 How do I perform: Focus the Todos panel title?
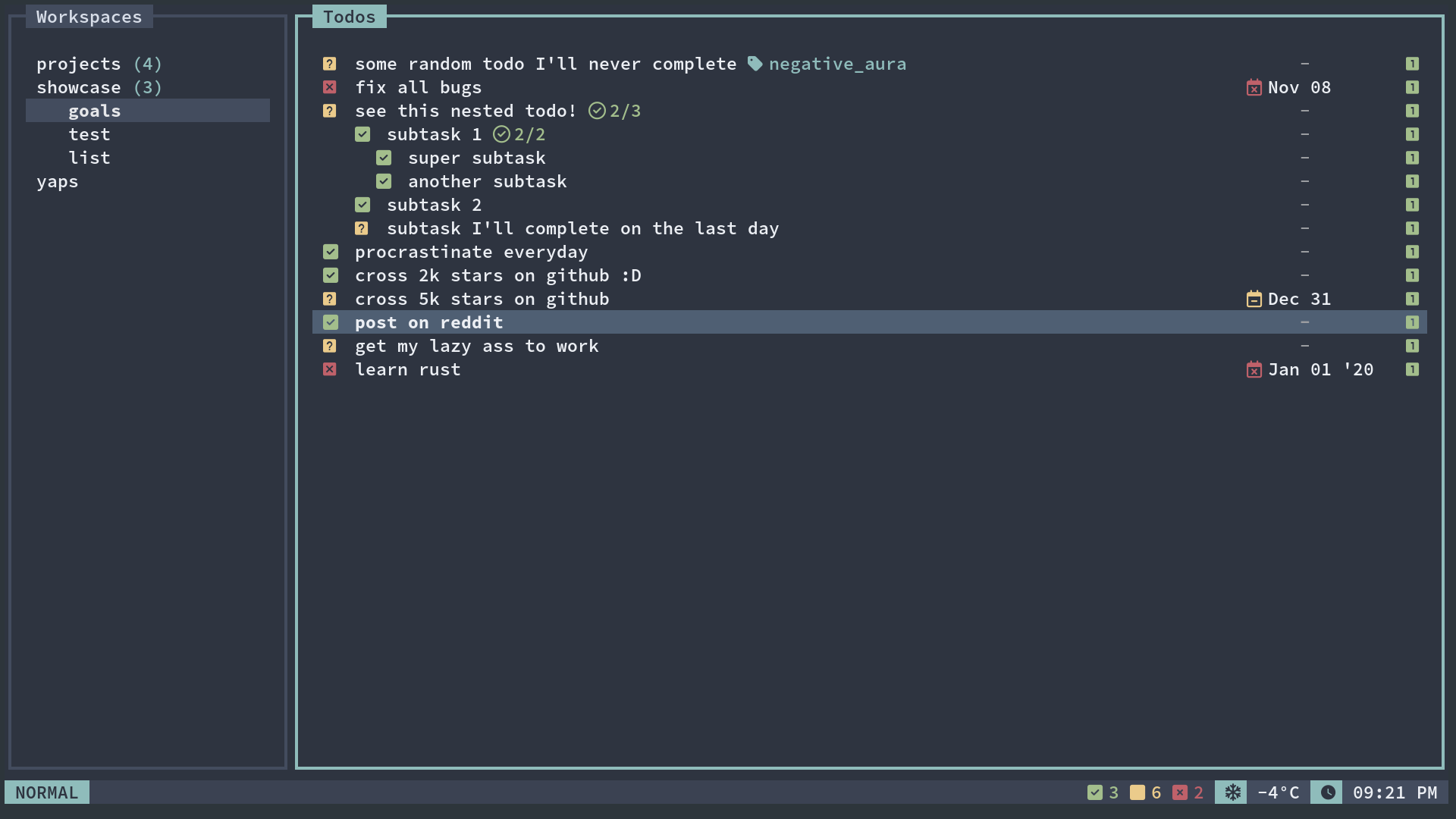(350, 17)
